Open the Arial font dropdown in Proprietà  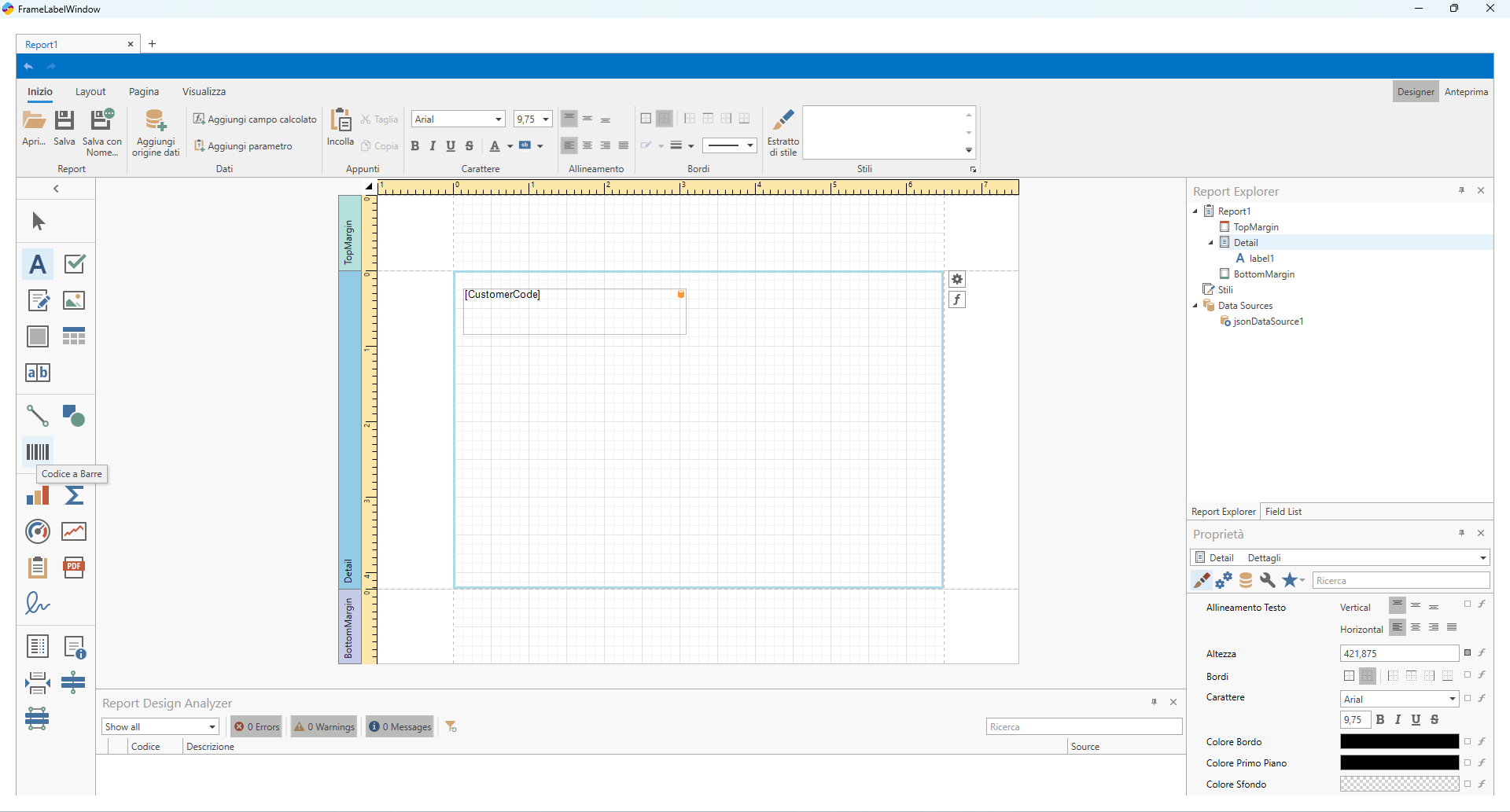point(1453,699)
